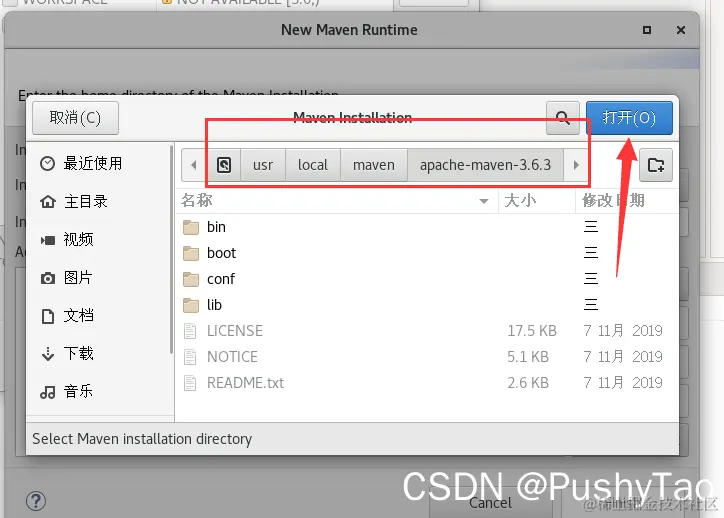
Task: Click the NOTICE size 5.1 KB cell
Action: [x=528, y=356]
